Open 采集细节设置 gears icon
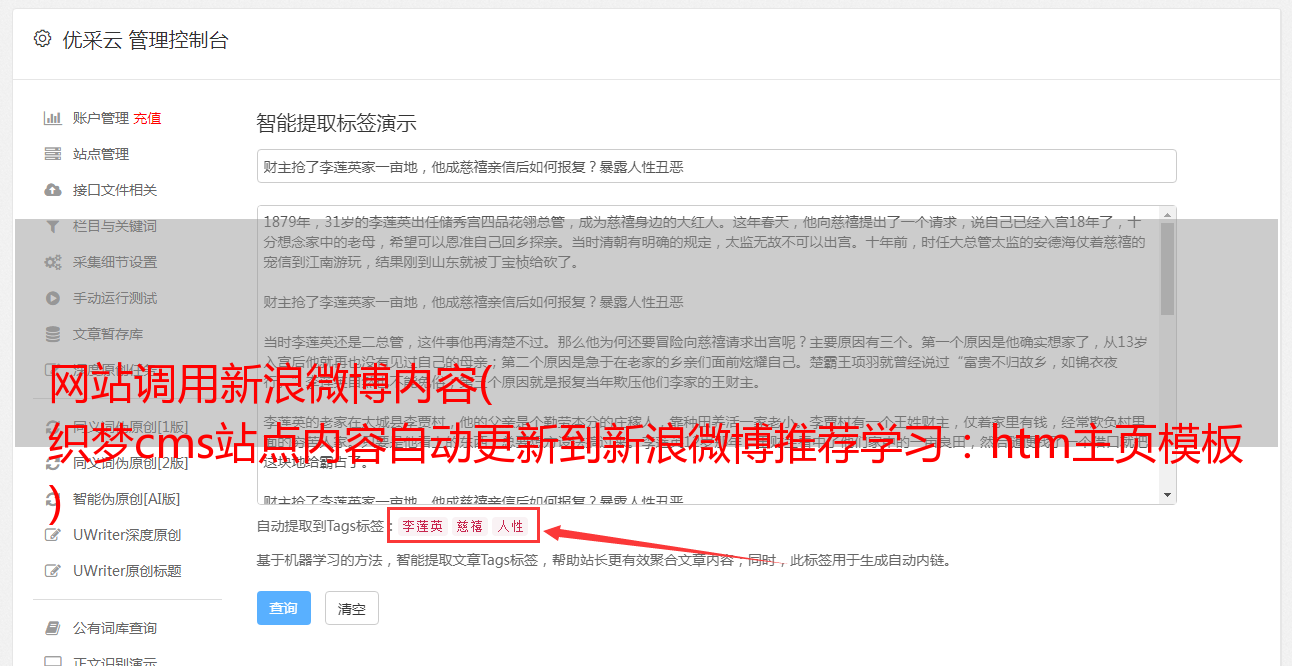Viewport: 1292px width, 666px height. (x=53, y=262)
